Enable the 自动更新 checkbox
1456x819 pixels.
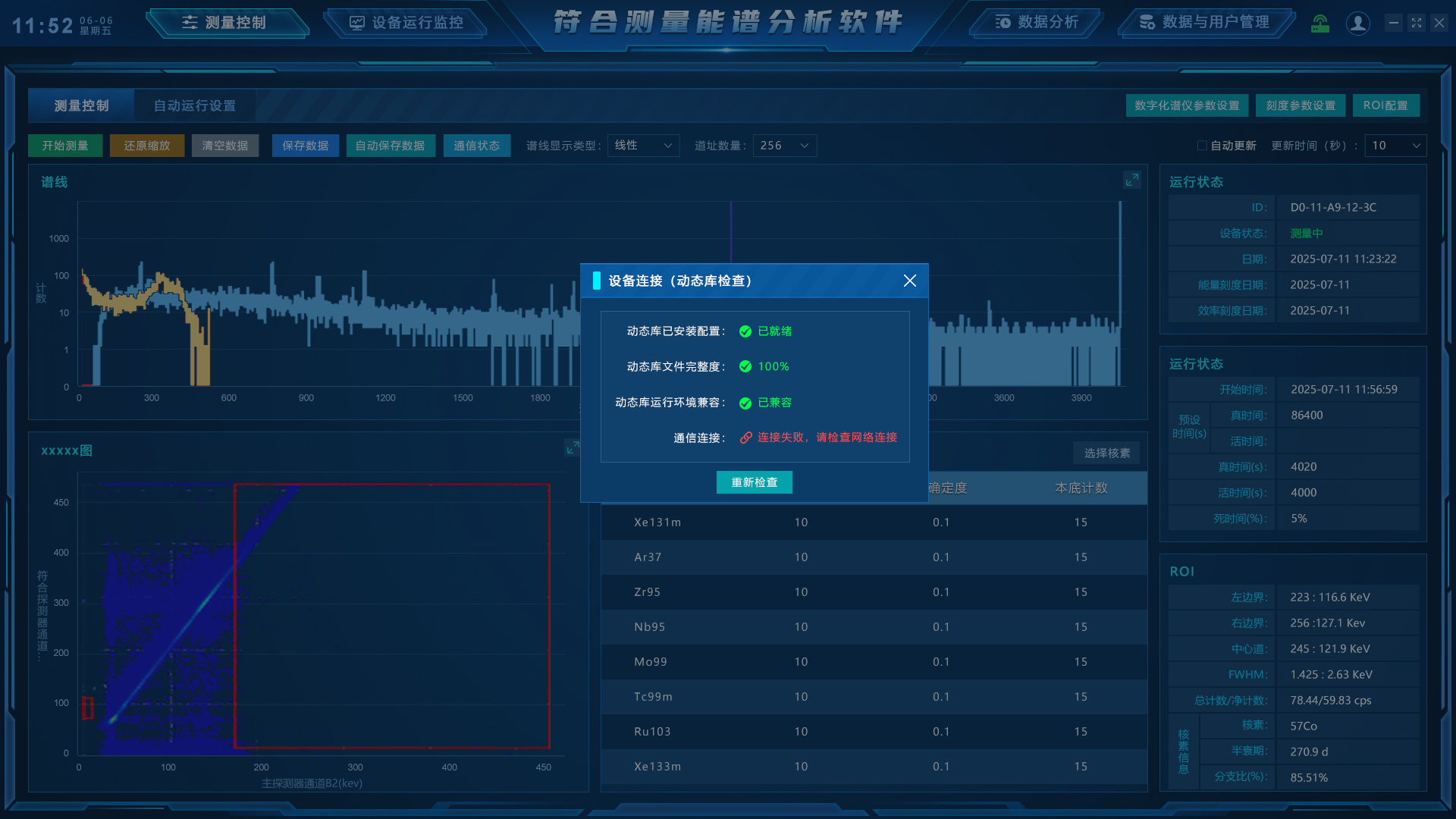coord(1202,146)
